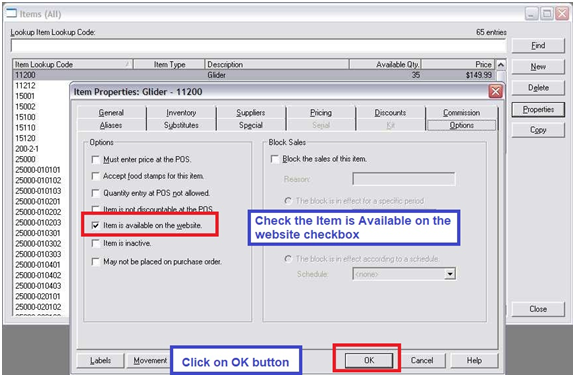The image size is (575, 377).
Task: Close the Items (All) window with X
Action: tap(562, 14)
